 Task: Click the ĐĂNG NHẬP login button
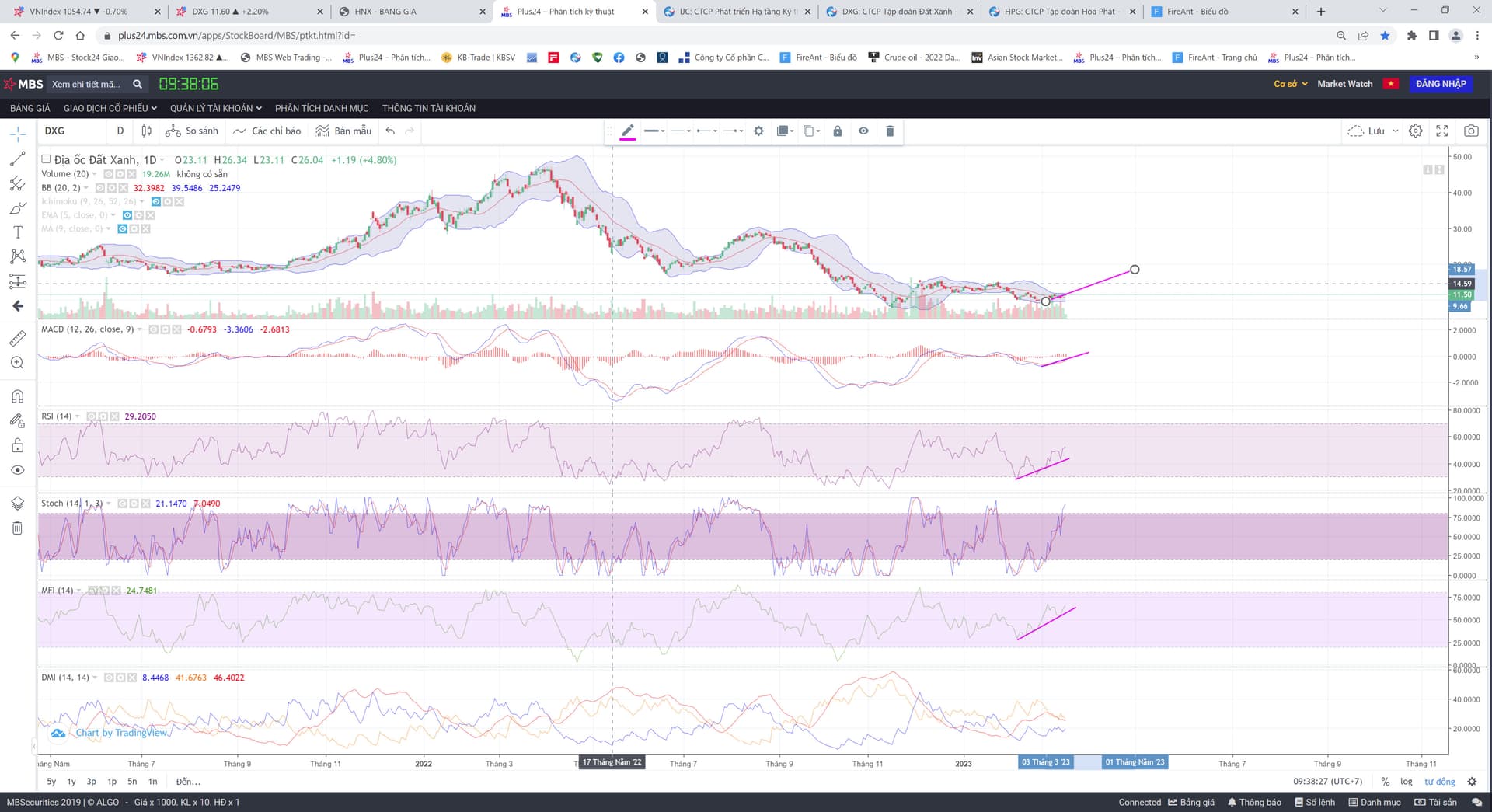click(x=1440, y=84)
